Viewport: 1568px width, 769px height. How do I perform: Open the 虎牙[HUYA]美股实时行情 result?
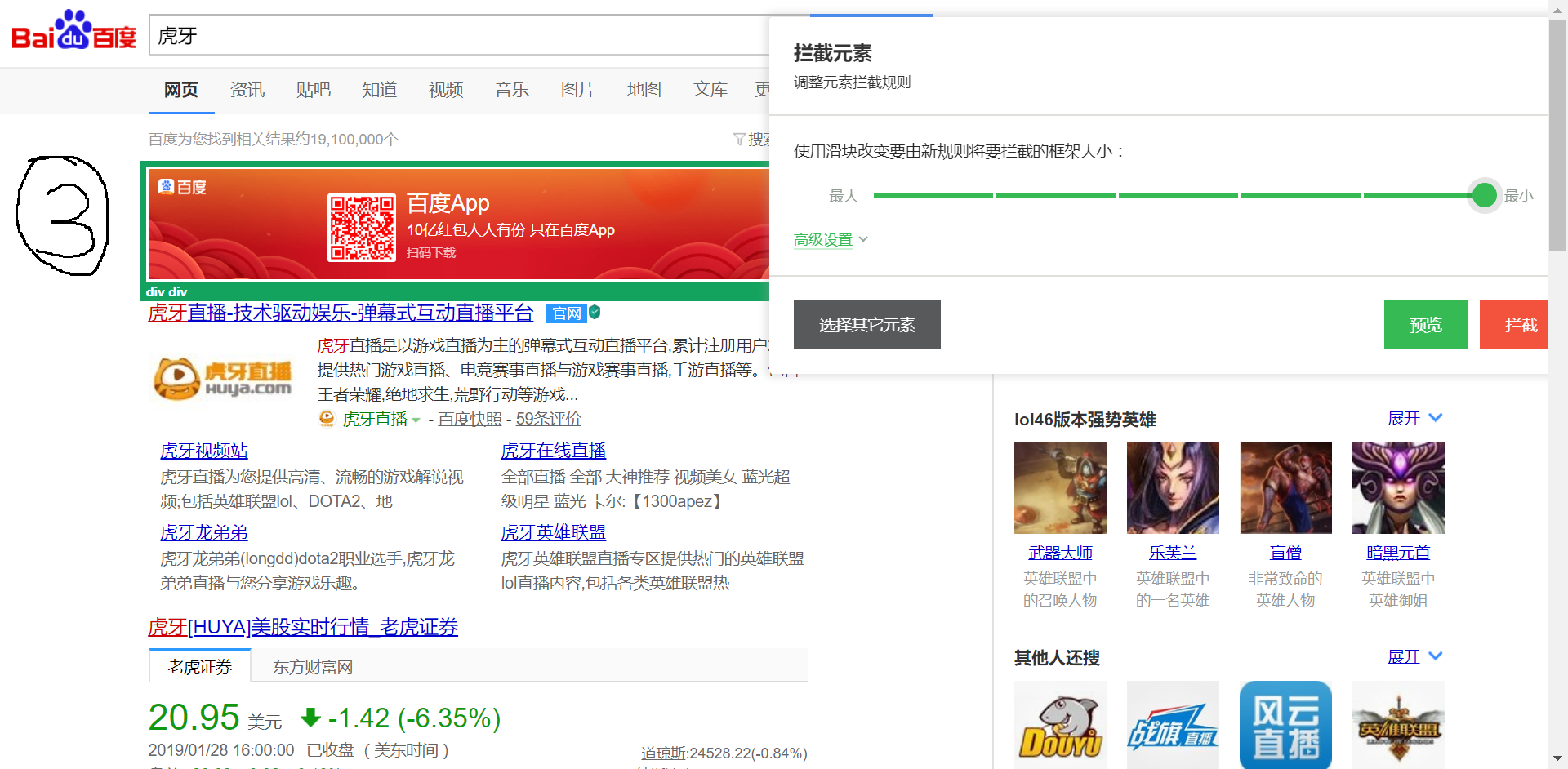pyautogui.click(x=303, y=627)
